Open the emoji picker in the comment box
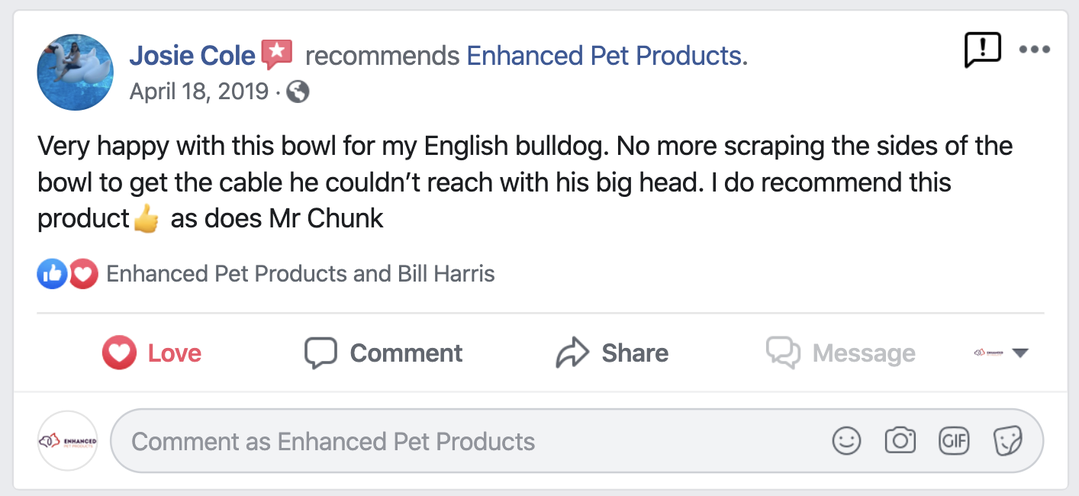Viewport: 1079px width, 496px height. click(846, 440)
